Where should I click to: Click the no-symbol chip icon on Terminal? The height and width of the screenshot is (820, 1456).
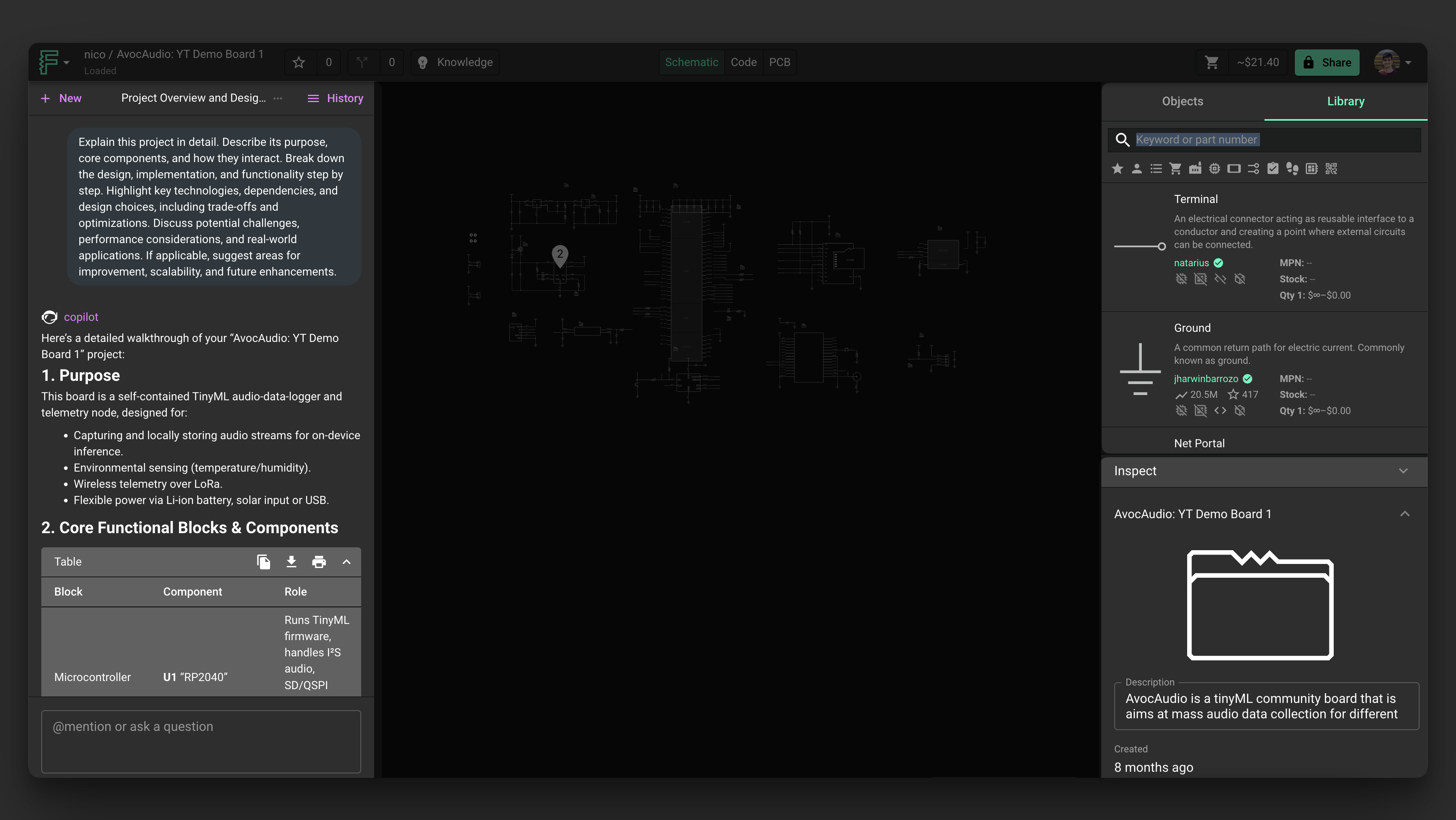pos(1181,279)
